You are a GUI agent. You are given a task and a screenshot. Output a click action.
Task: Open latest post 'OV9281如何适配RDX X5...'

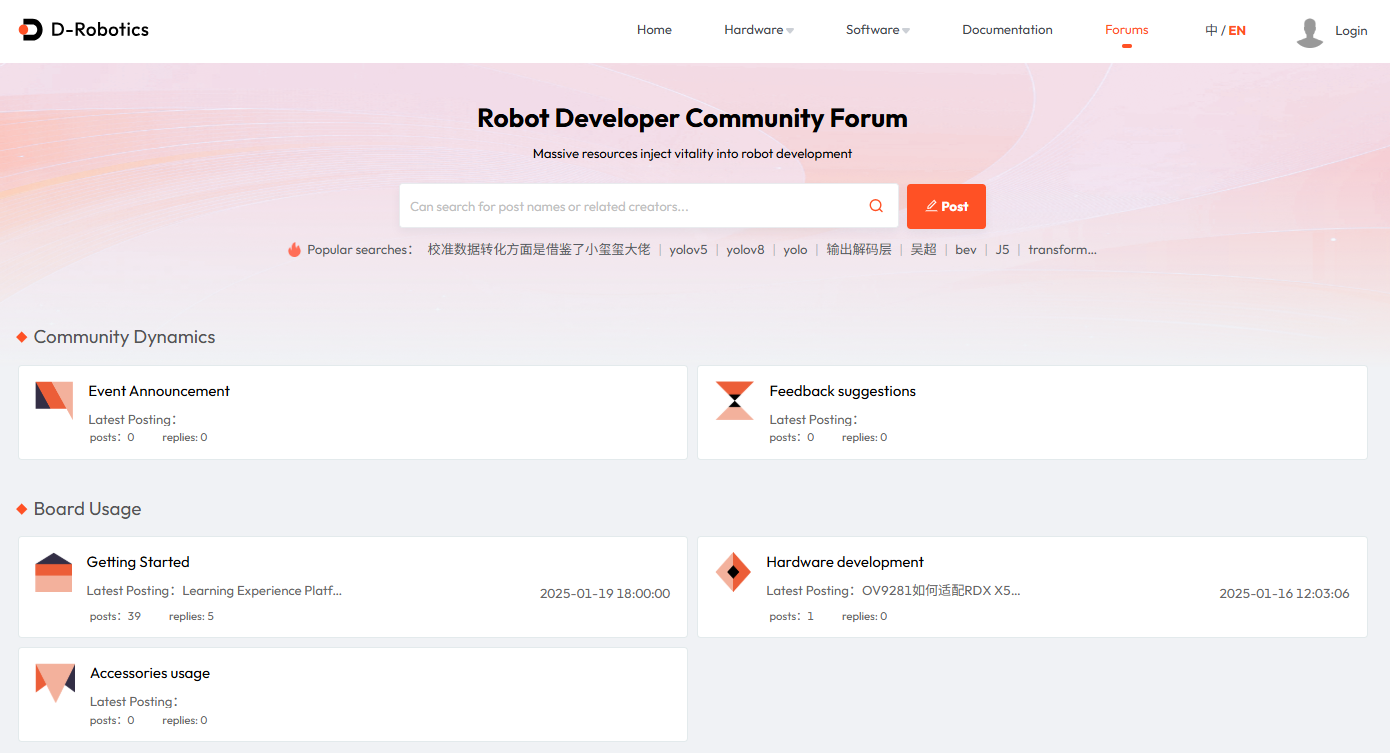click(x=941, y=591)
